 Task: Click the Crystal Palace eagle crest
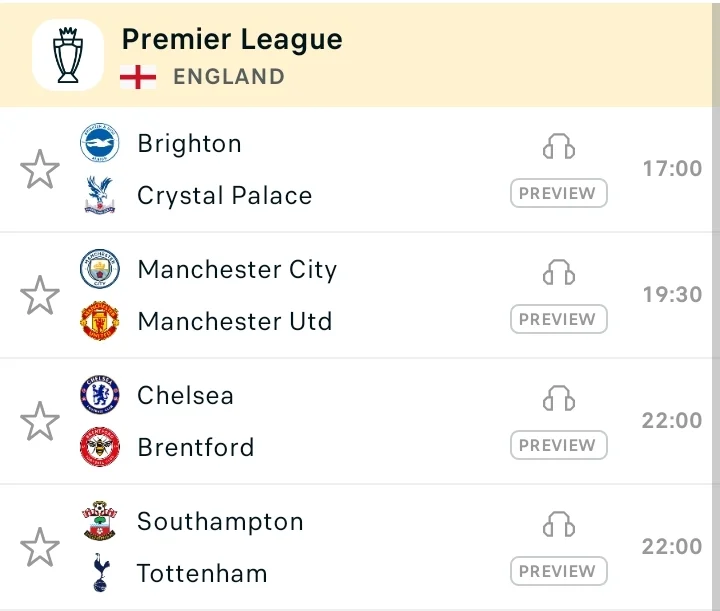click(x=100, y=195)
